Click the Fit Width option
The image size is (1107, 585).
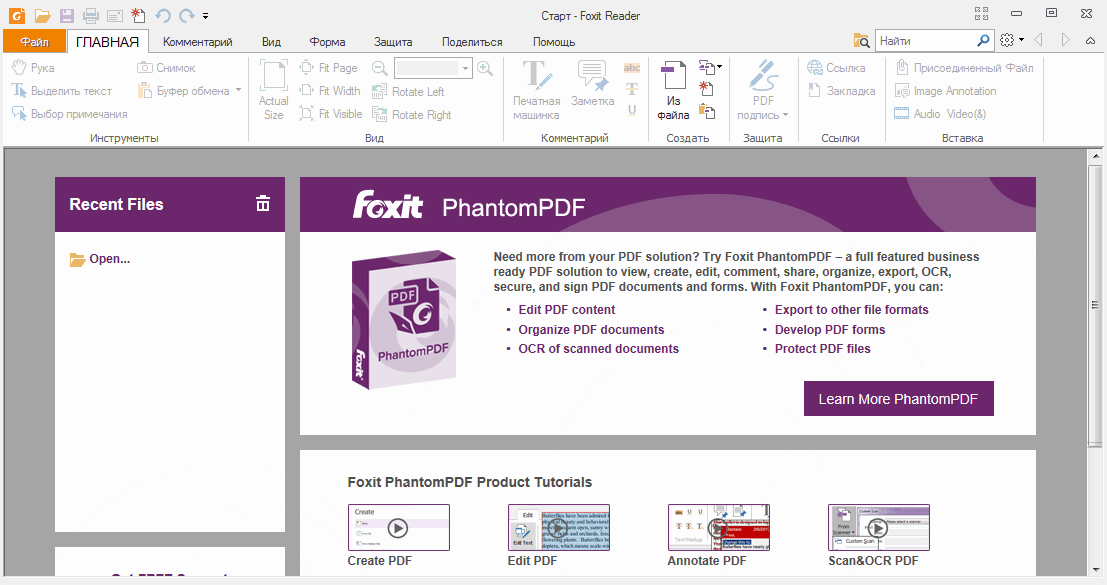(330, 90)
